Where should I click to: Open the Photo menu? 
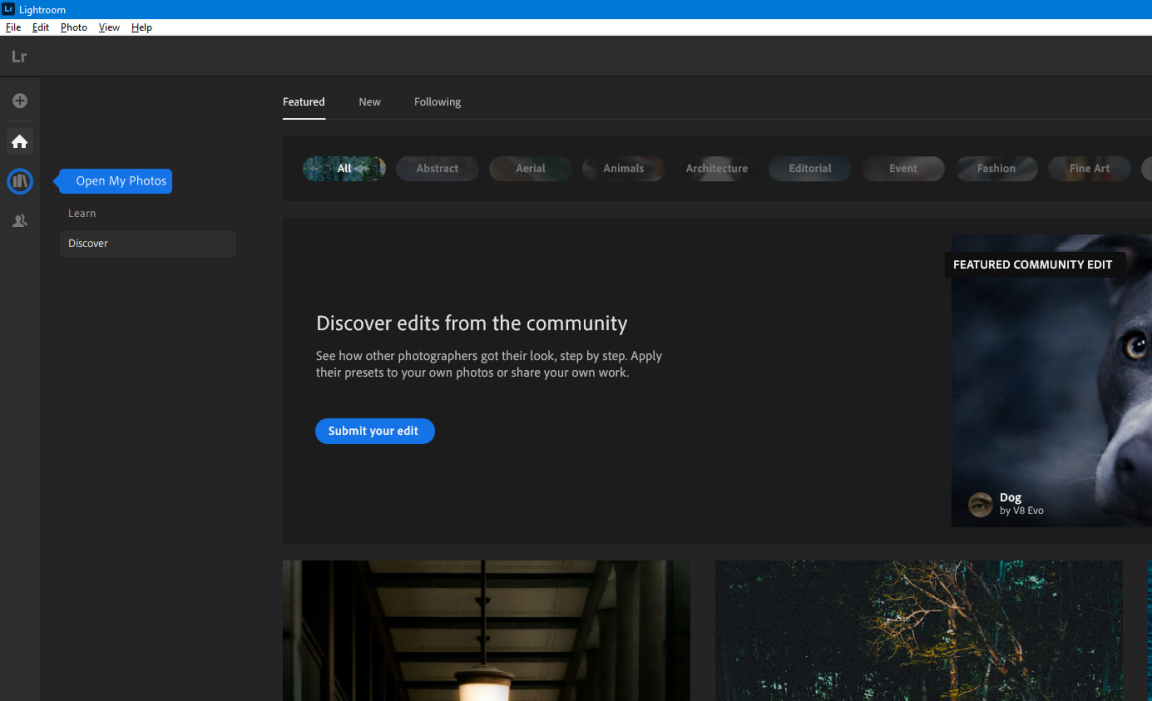[73, 27]
